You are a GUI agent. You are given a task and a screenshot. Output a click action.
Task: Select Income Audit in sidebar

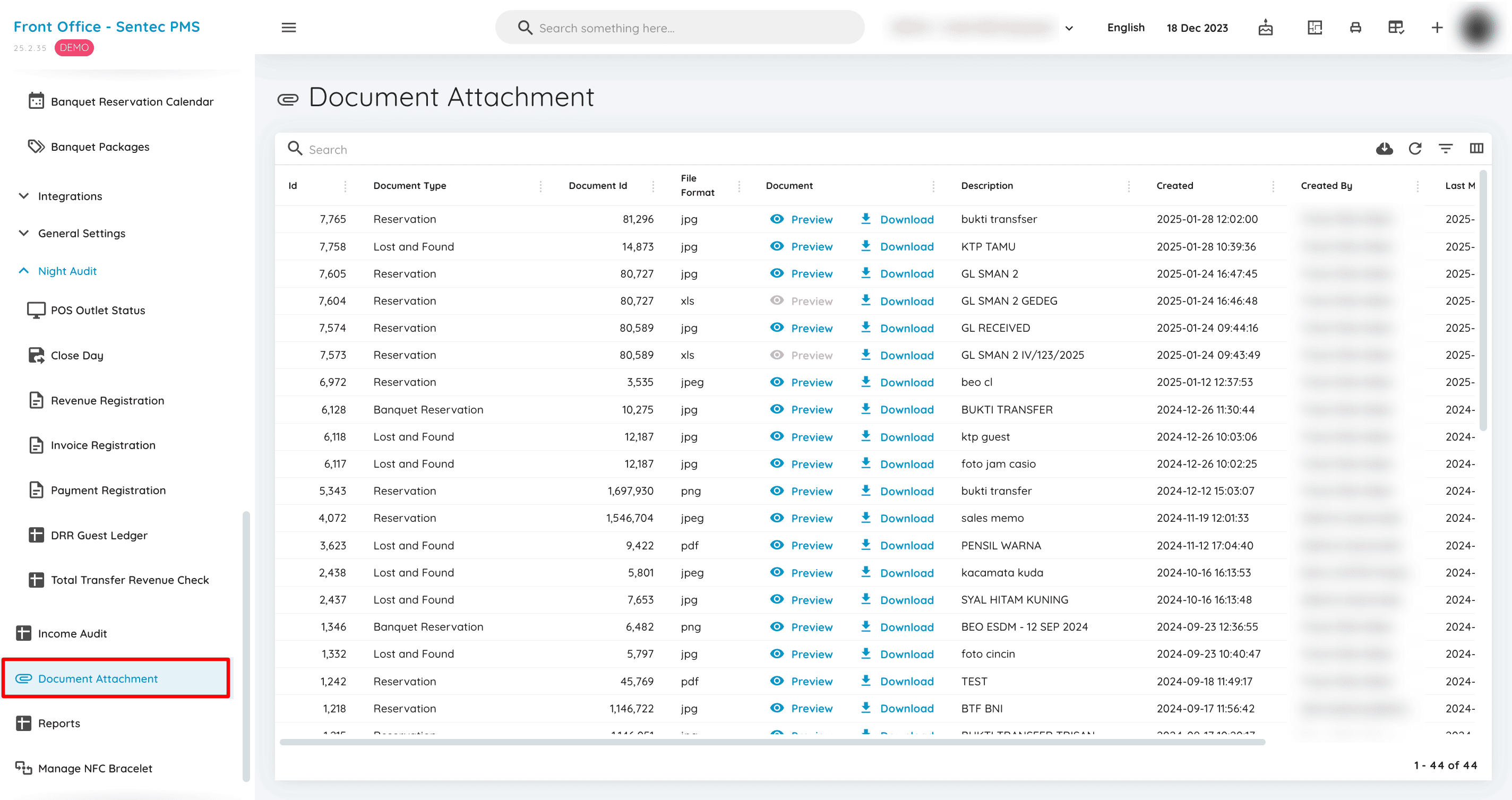tap(62, 633)
